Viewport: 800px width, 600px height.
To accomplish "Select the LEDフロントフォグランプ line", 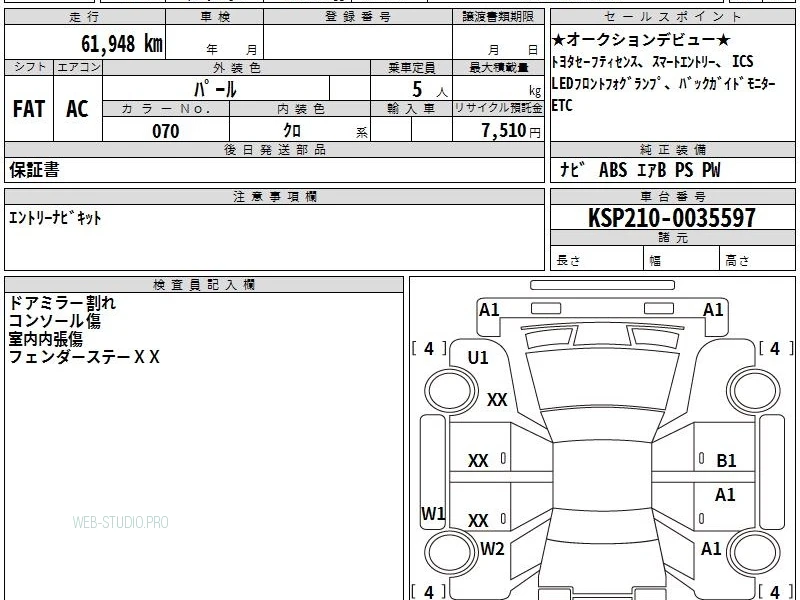I will tap(663, 83).
